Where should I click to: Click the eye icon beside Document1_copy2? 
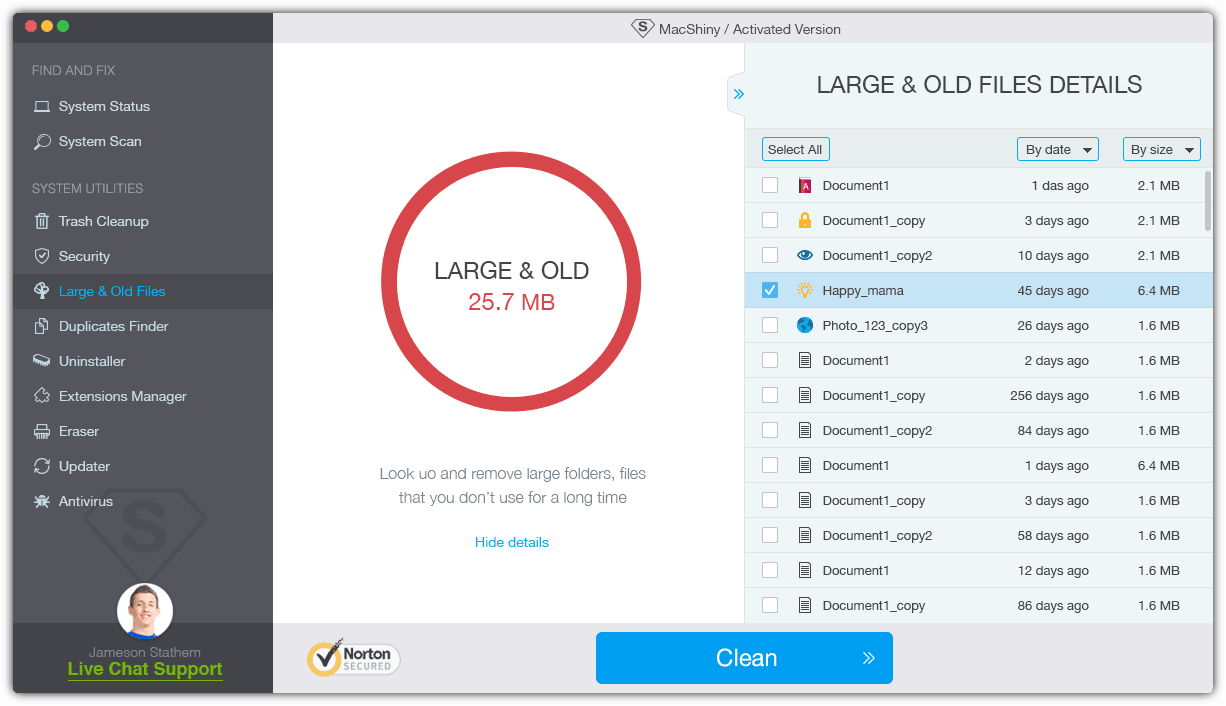[x=805, y=255]
